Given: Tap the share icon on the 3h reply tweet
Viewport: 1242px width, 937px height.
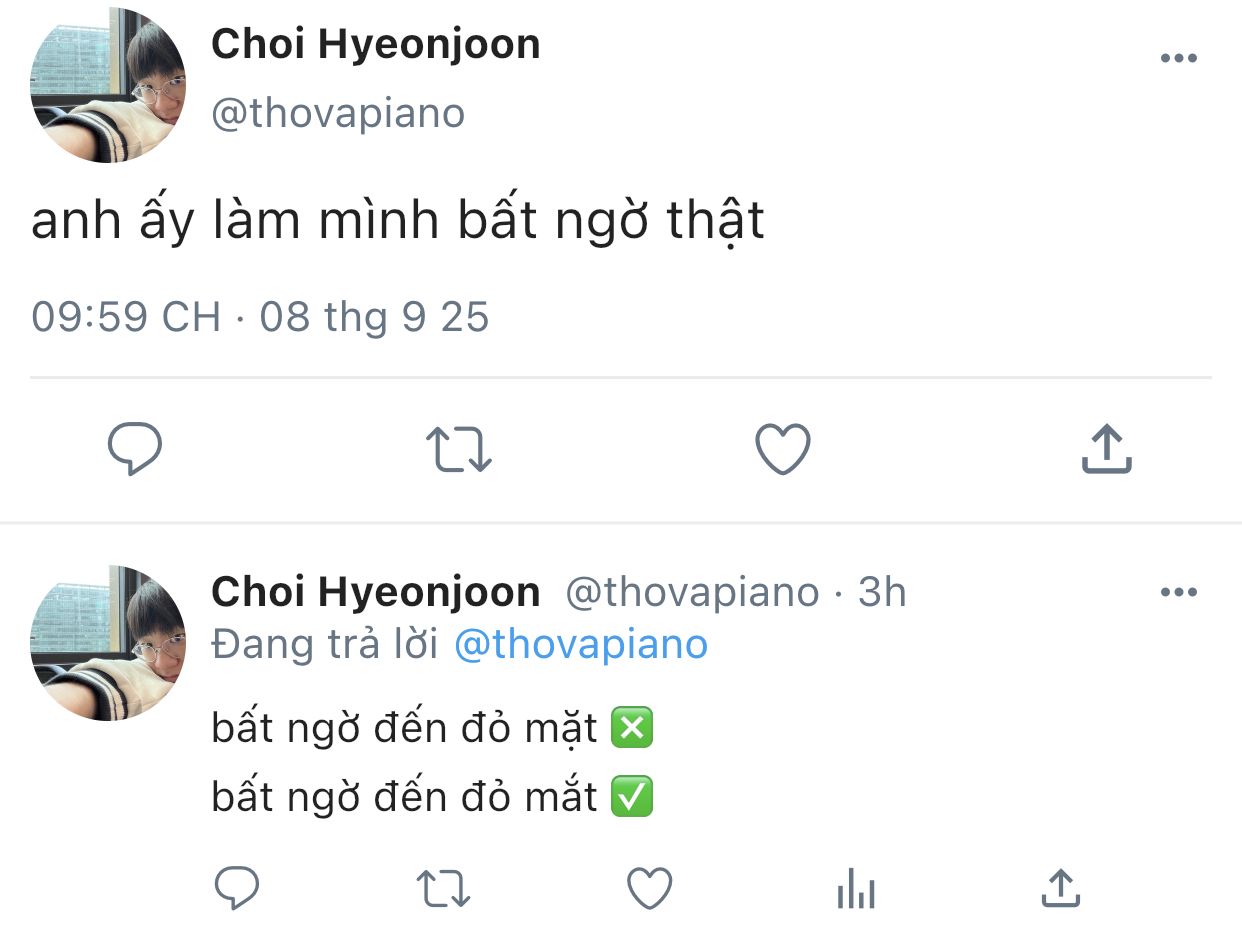Looking at the screenshot, I should [x=1061, y=888].
